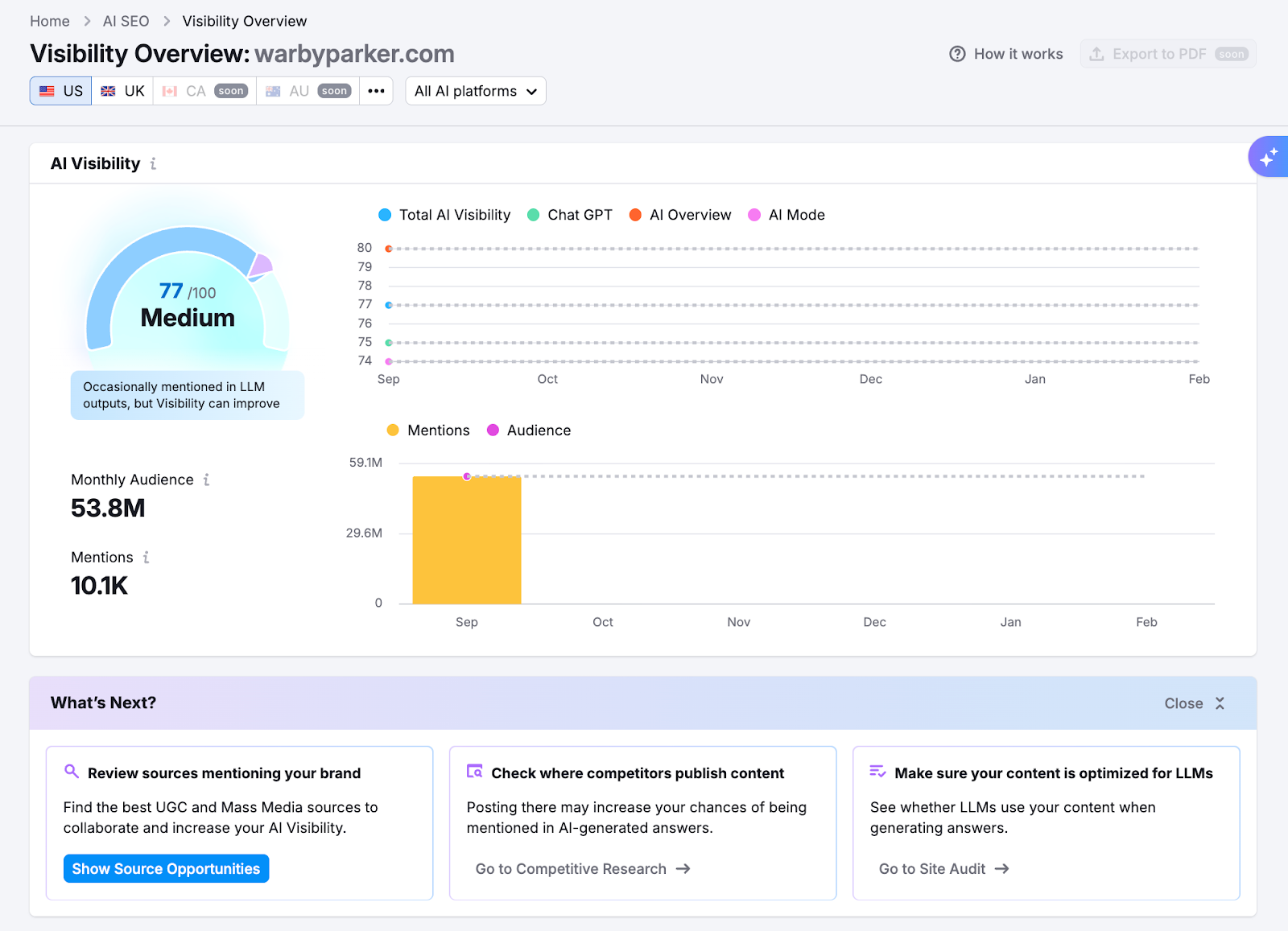Click the optimized for LLMs card icon
The width and height of the screenshot is (1288, 931).
pyautogui.click(x=877, y=772)
